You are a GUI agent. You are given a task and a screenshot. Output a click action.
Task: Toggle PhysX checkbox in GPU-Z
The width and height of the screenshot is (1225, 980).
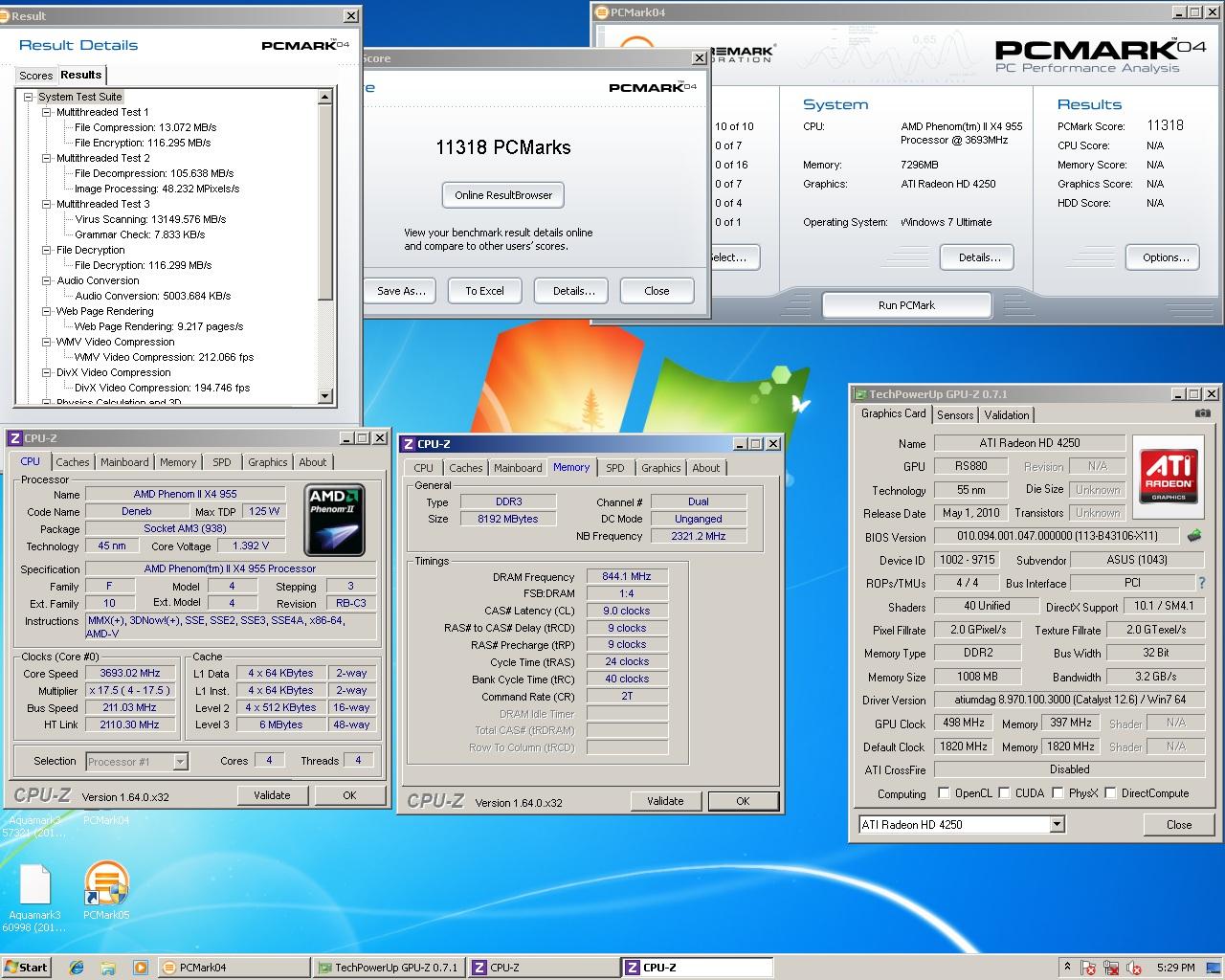click(x=1057, y=793)
